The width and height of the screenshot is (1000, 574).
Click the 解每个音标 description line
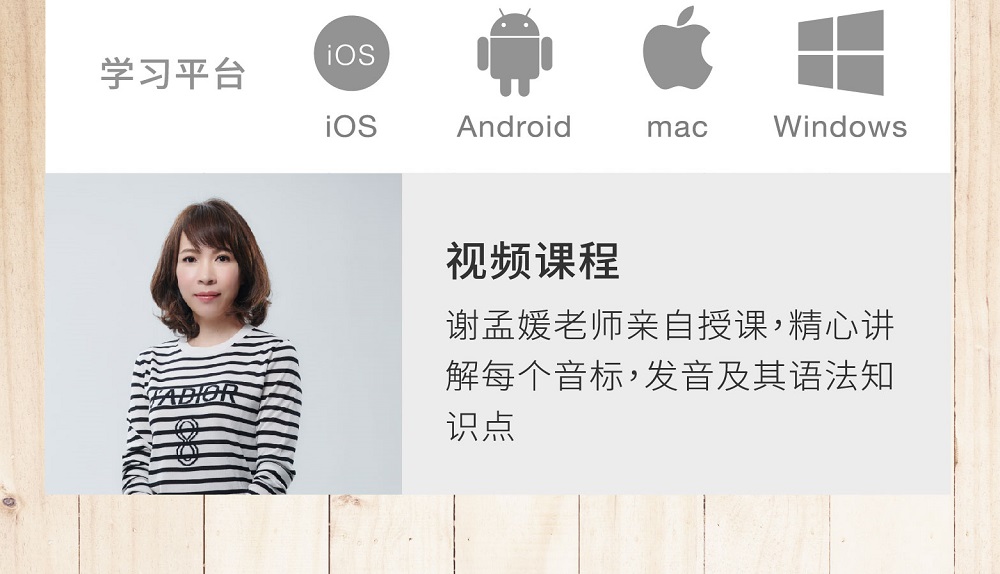pyautogui.click(x=670, y=375)
